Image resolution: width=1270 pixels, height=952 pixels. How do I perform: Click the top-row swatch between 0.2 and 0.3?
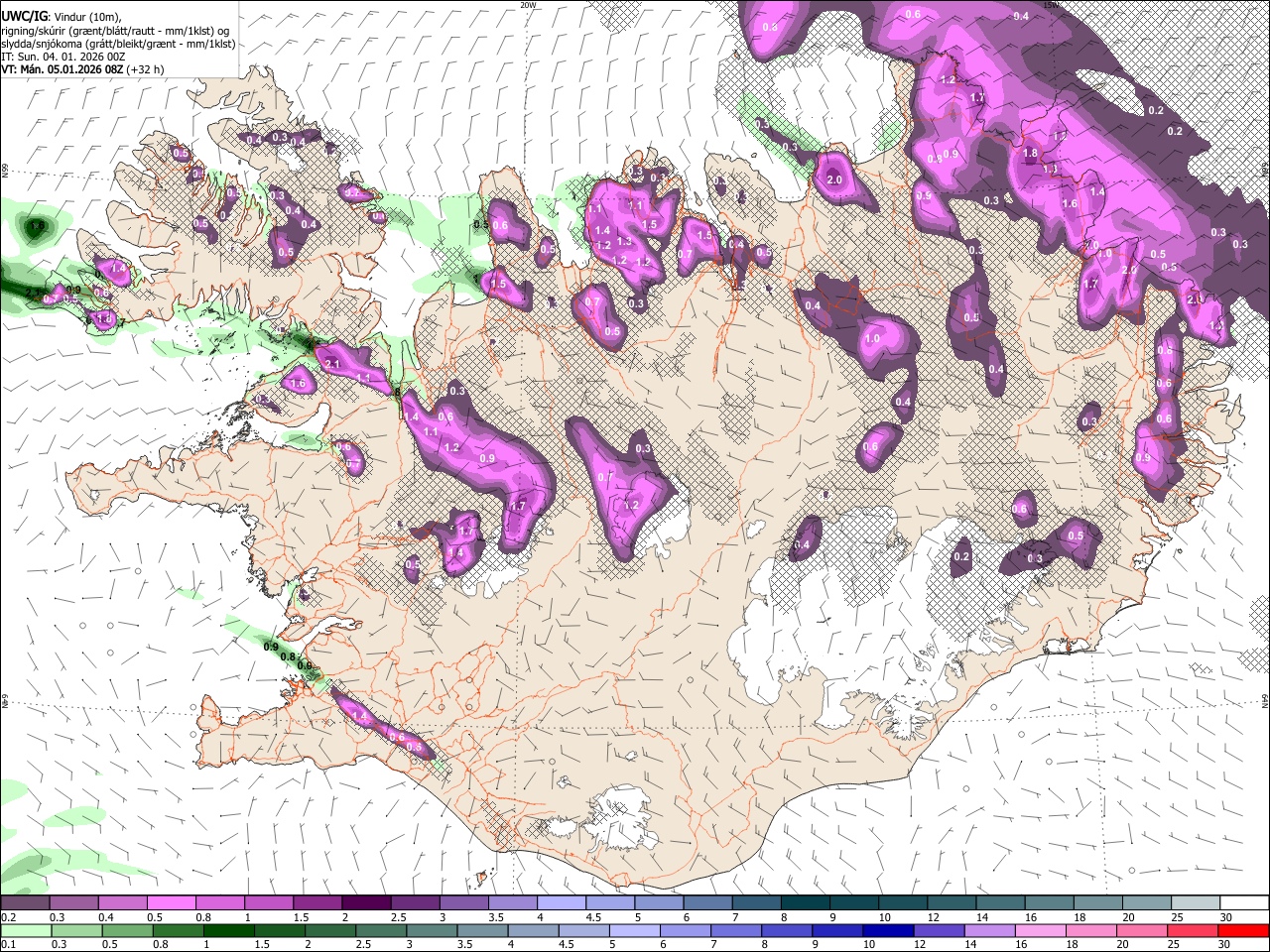pos(25,903)
